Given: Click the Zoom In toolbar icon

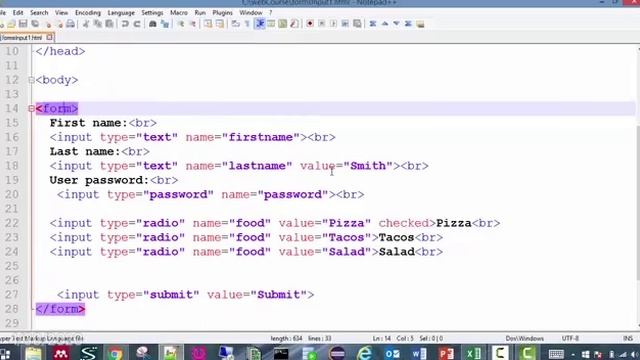Looking at the screenshot, I should point(181,24).
